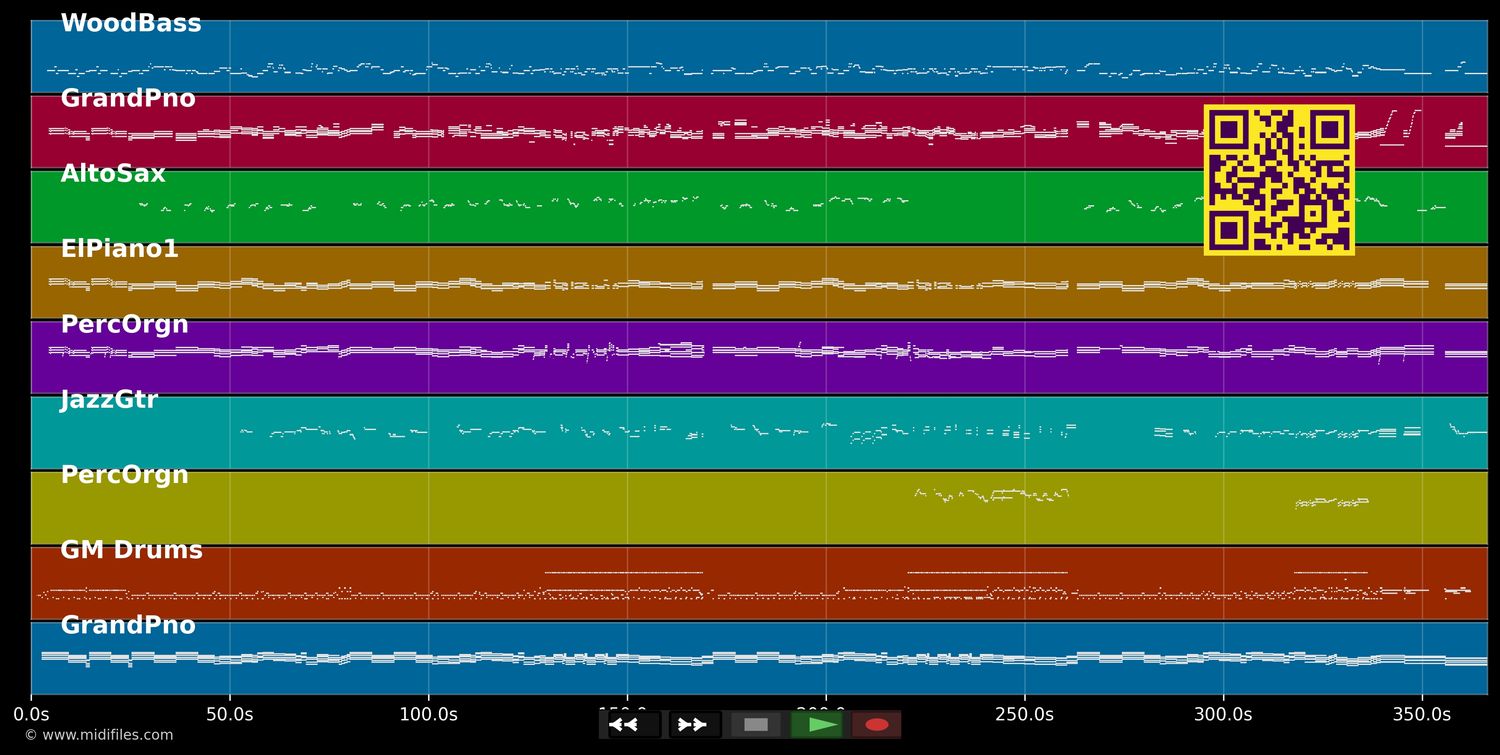Select the WoodBass track label

coord(131,24)
